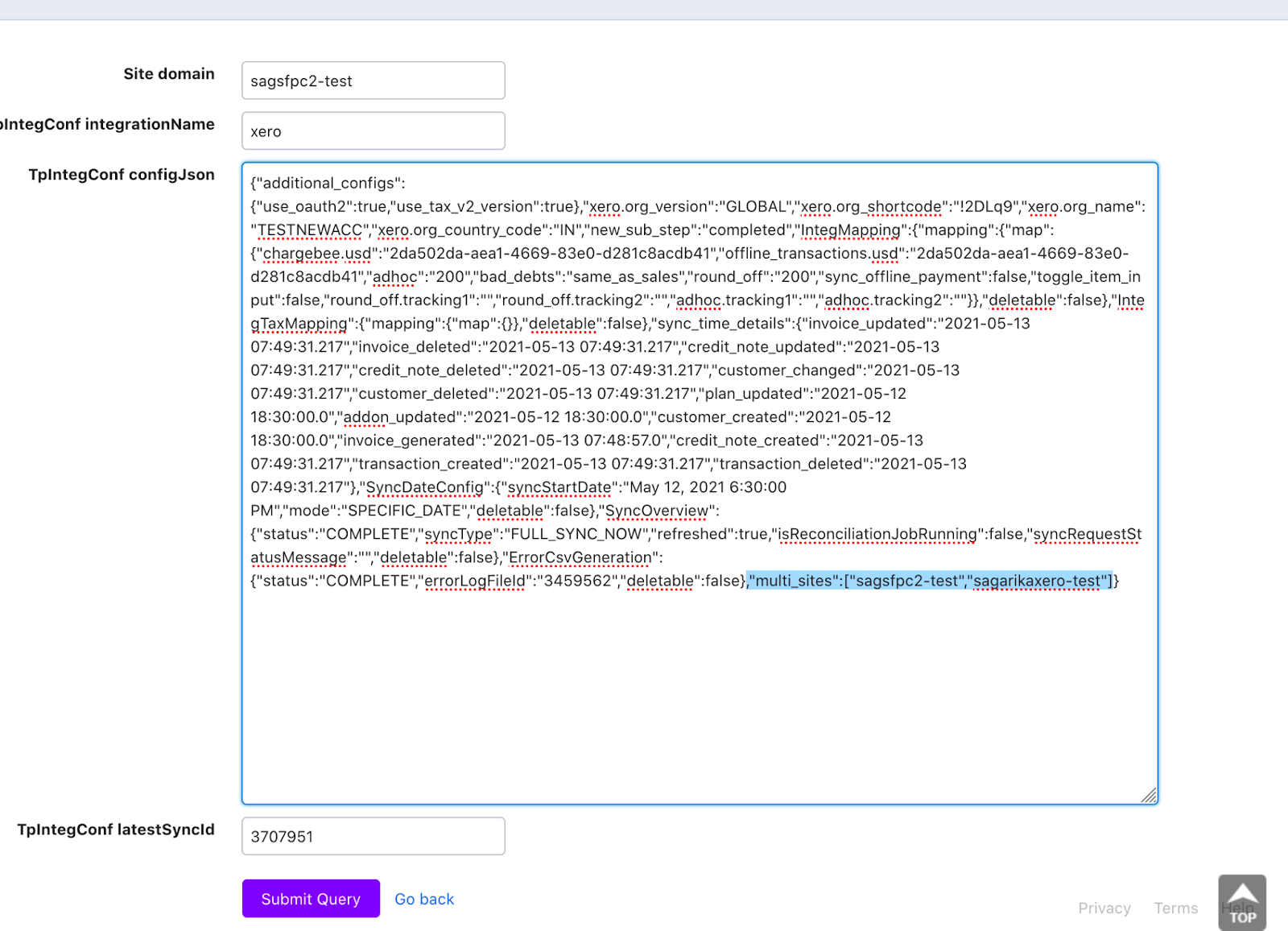Click the Site domain label
The width and height of the screenshot is (1288, 931).
click(169, 74)
